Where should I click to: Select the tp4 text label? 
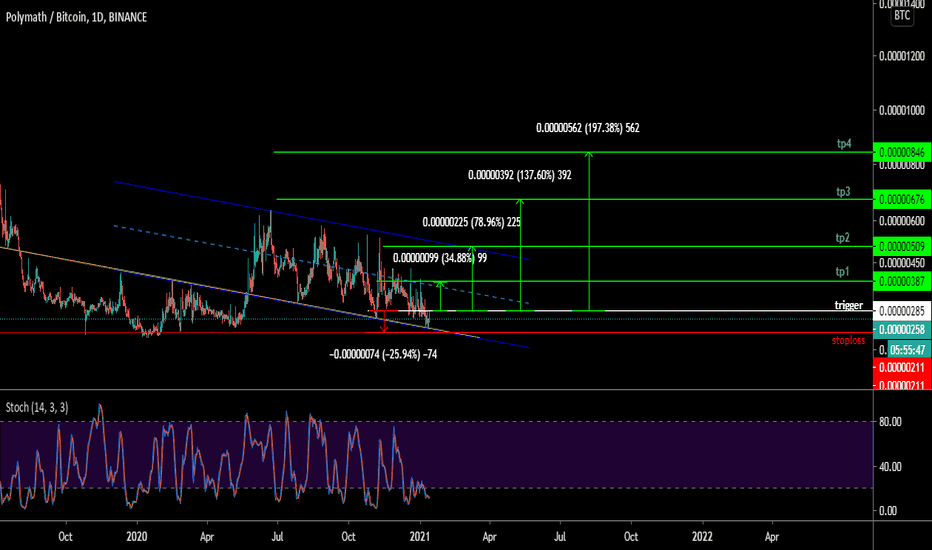[x=844, y=143]
